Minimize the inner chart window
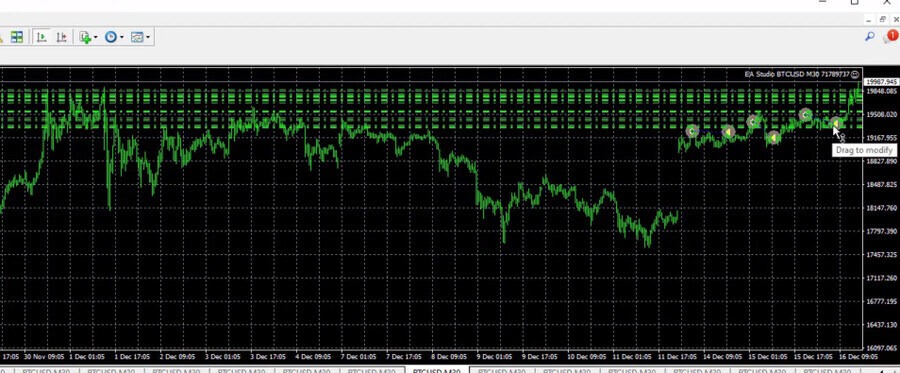Viewport: 900px width, 373px height. (870, 20)
